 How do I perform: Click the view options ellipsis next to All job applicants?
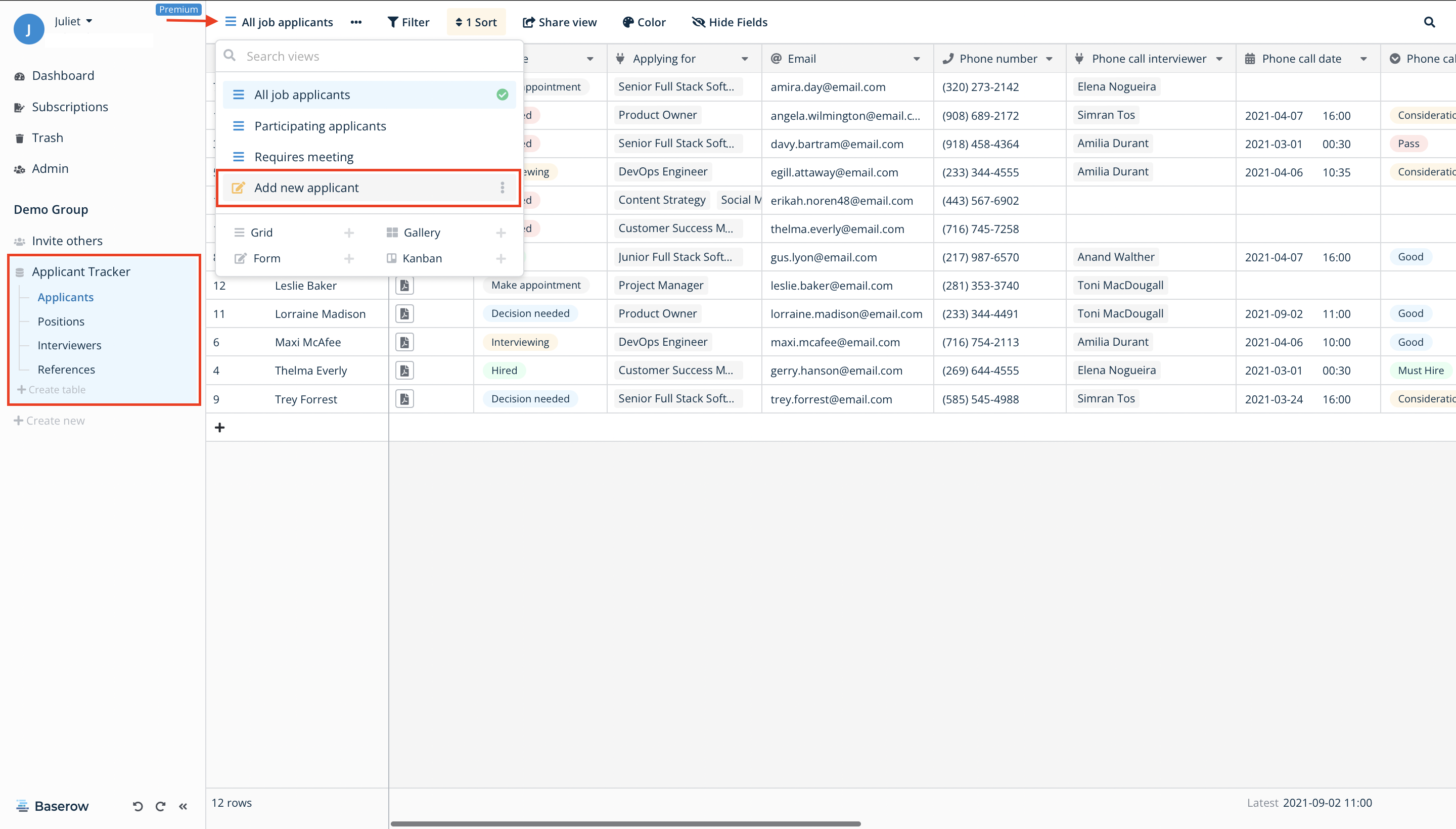pos(356,22)
